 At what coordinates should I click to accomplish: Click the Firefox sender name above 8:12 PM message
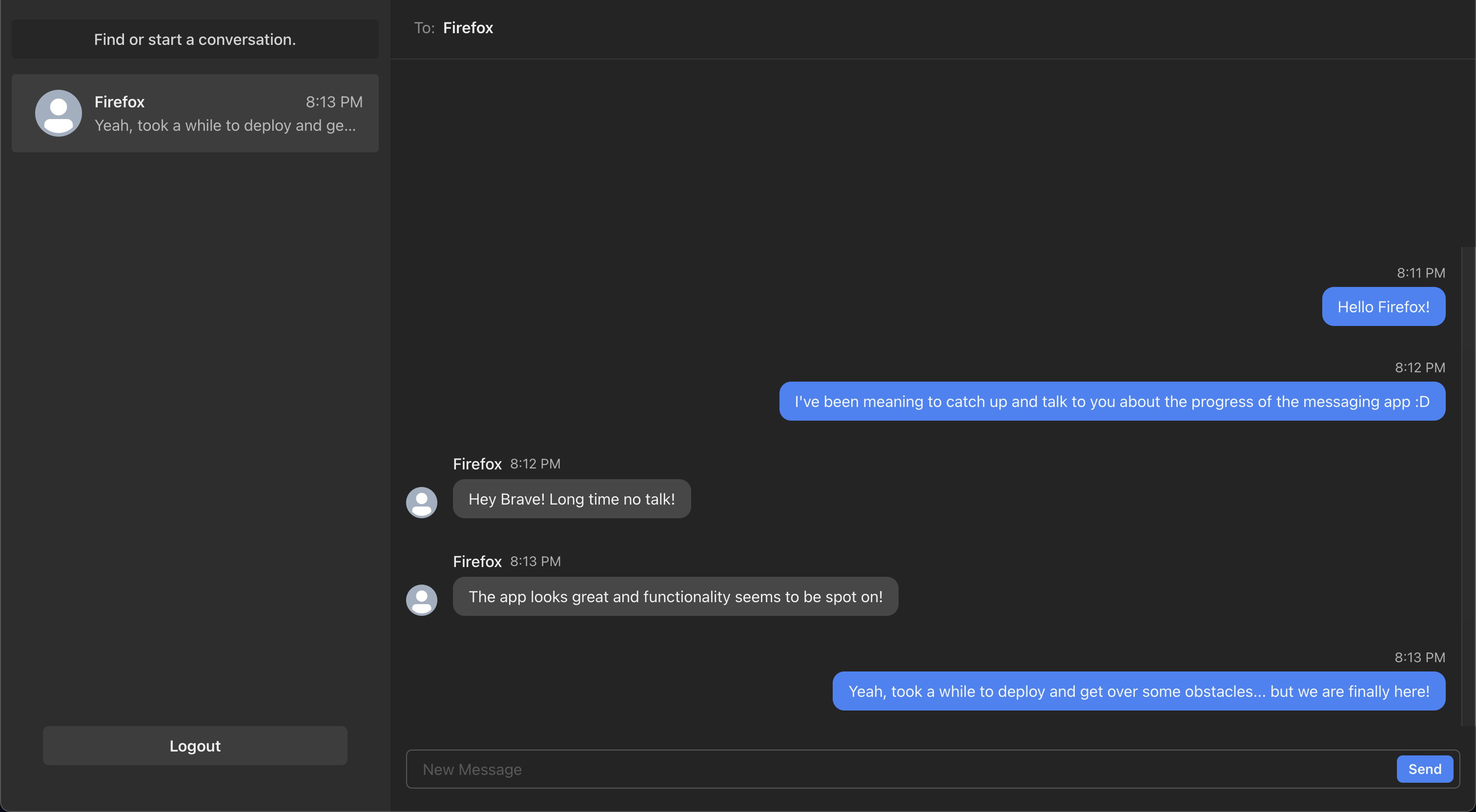coord(477,464)
